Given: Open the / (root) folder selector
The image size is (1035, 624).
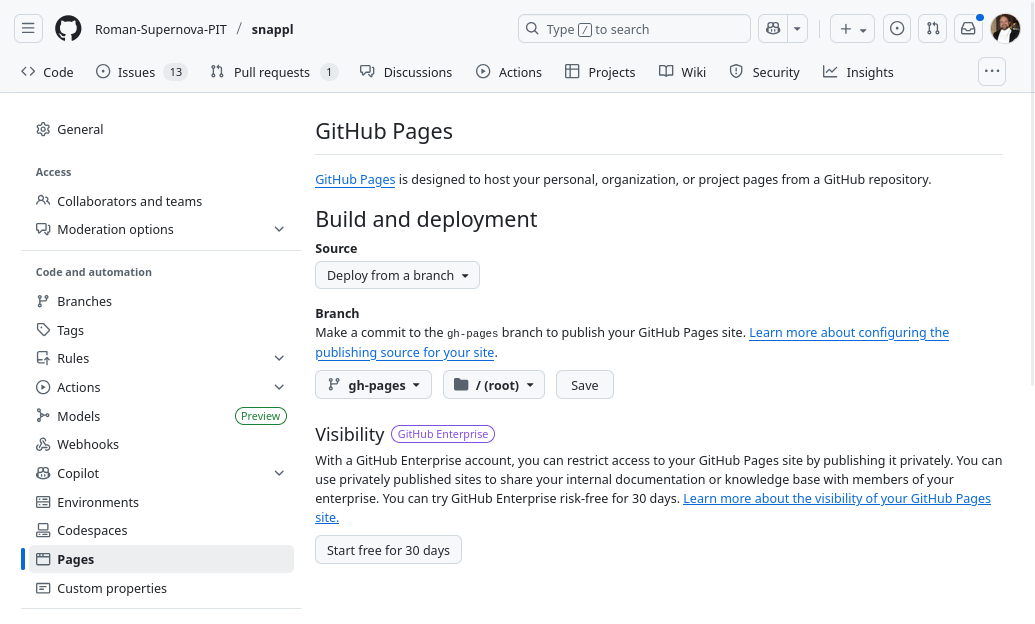Looking at the screenshot, I should click(494, 385).
